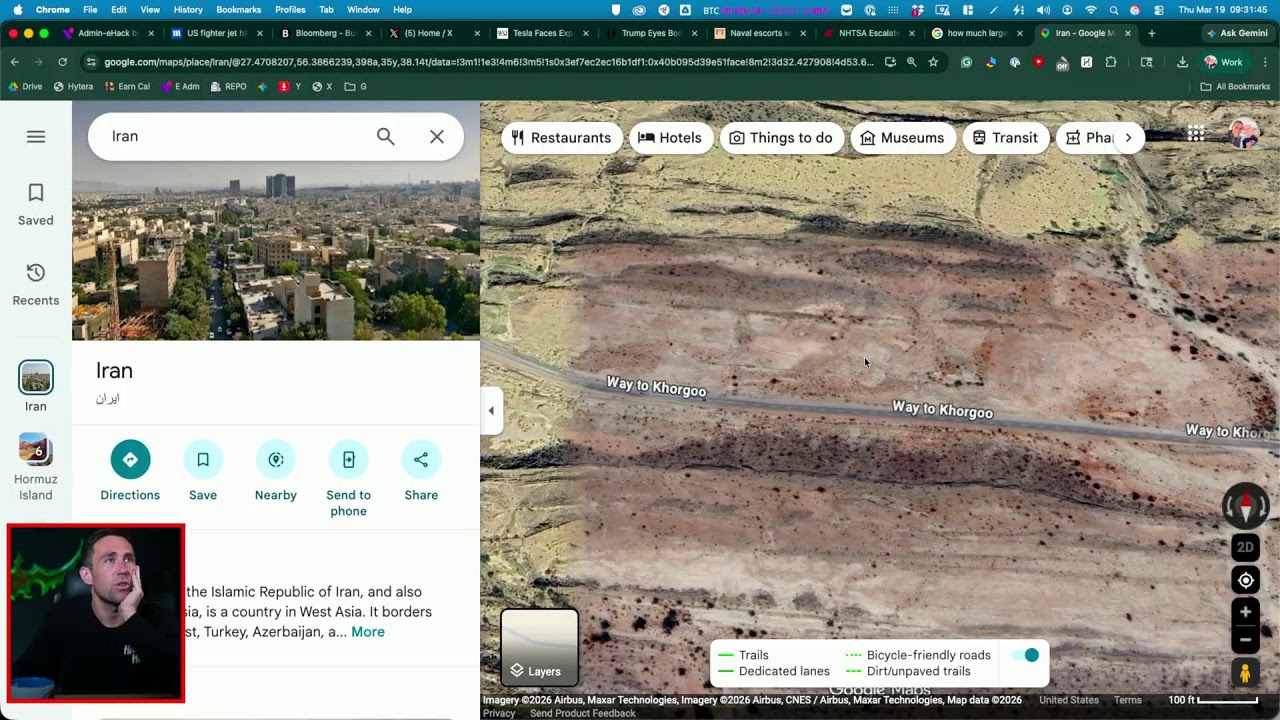The height and width of the screenshot is (720, 1280).
Task: Click the United States region link
Action: coord(1069,700)
